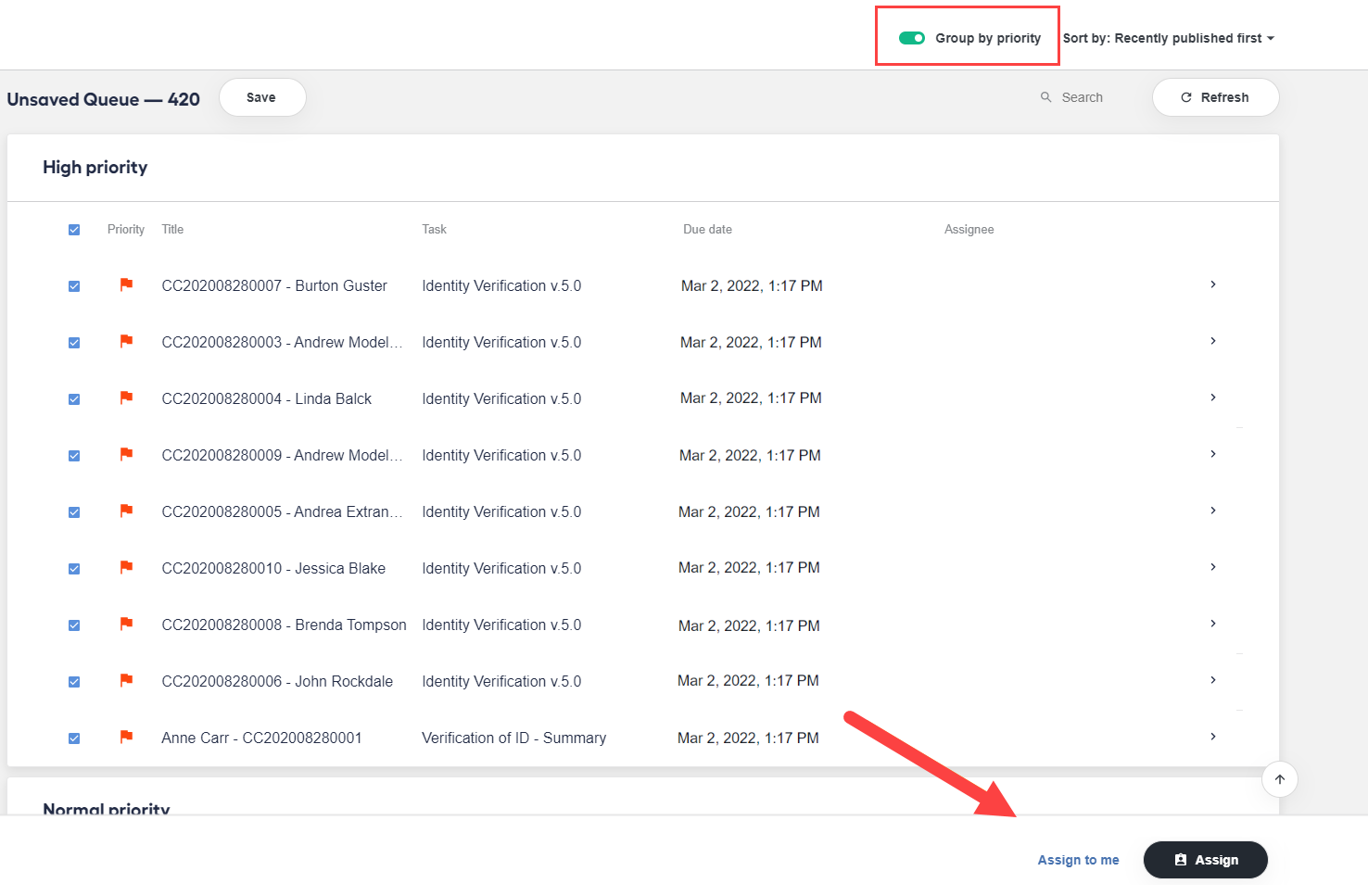The height and width of the screenshot is (896, 1368).
Task: Click the High priority section heading
Action: (x=95, y=168)
